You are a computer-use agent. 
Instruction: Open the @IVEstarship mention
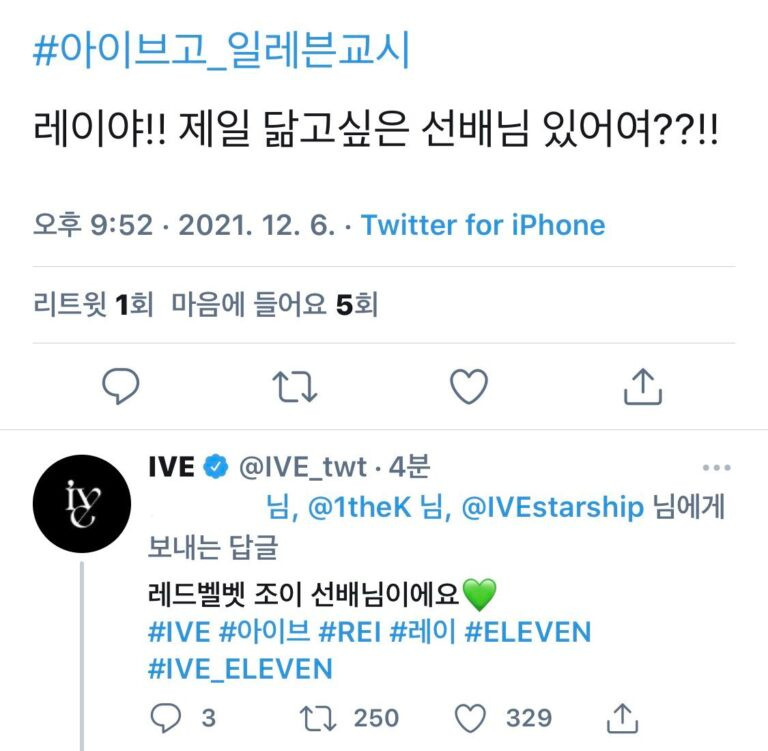[x=552, y=507]
